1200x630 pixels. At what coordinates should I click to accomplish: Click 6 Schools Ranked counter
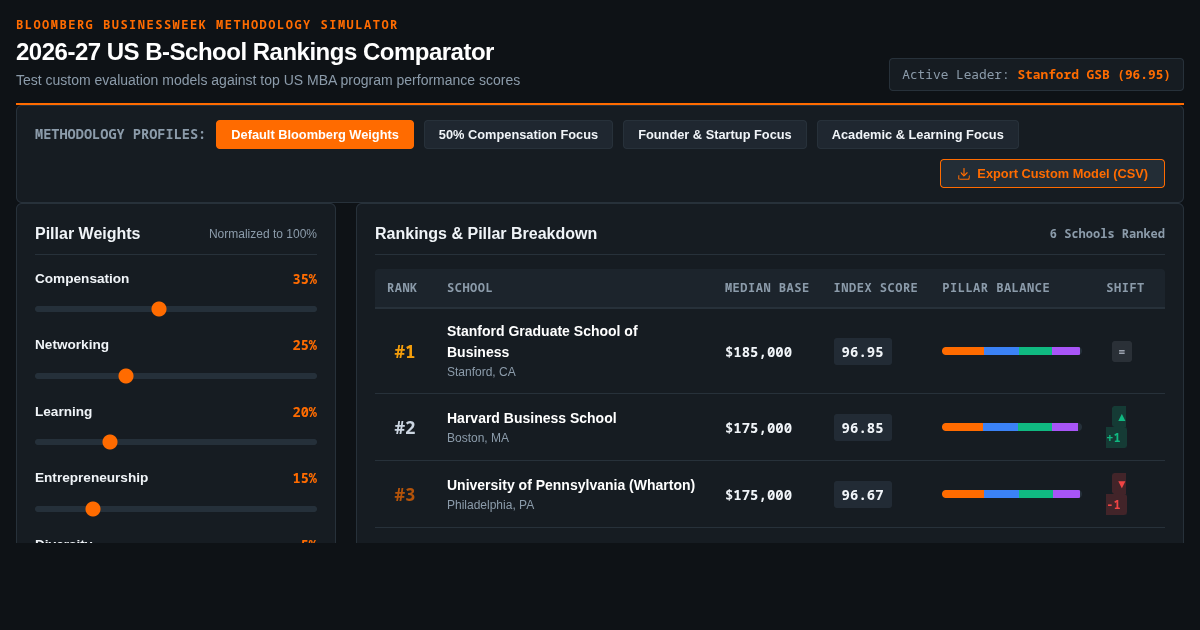1107,234
